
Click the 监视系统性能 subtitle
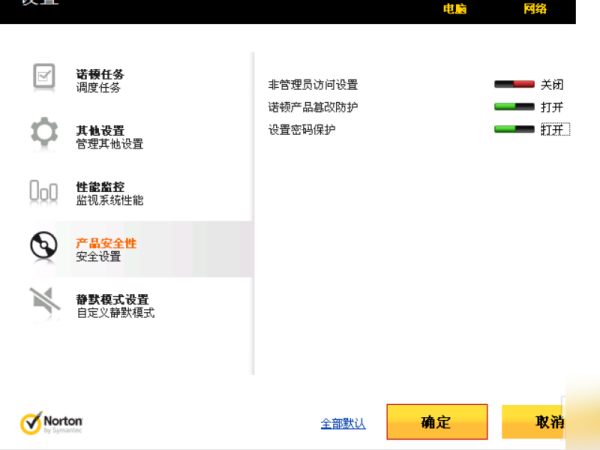click(109, 200)
